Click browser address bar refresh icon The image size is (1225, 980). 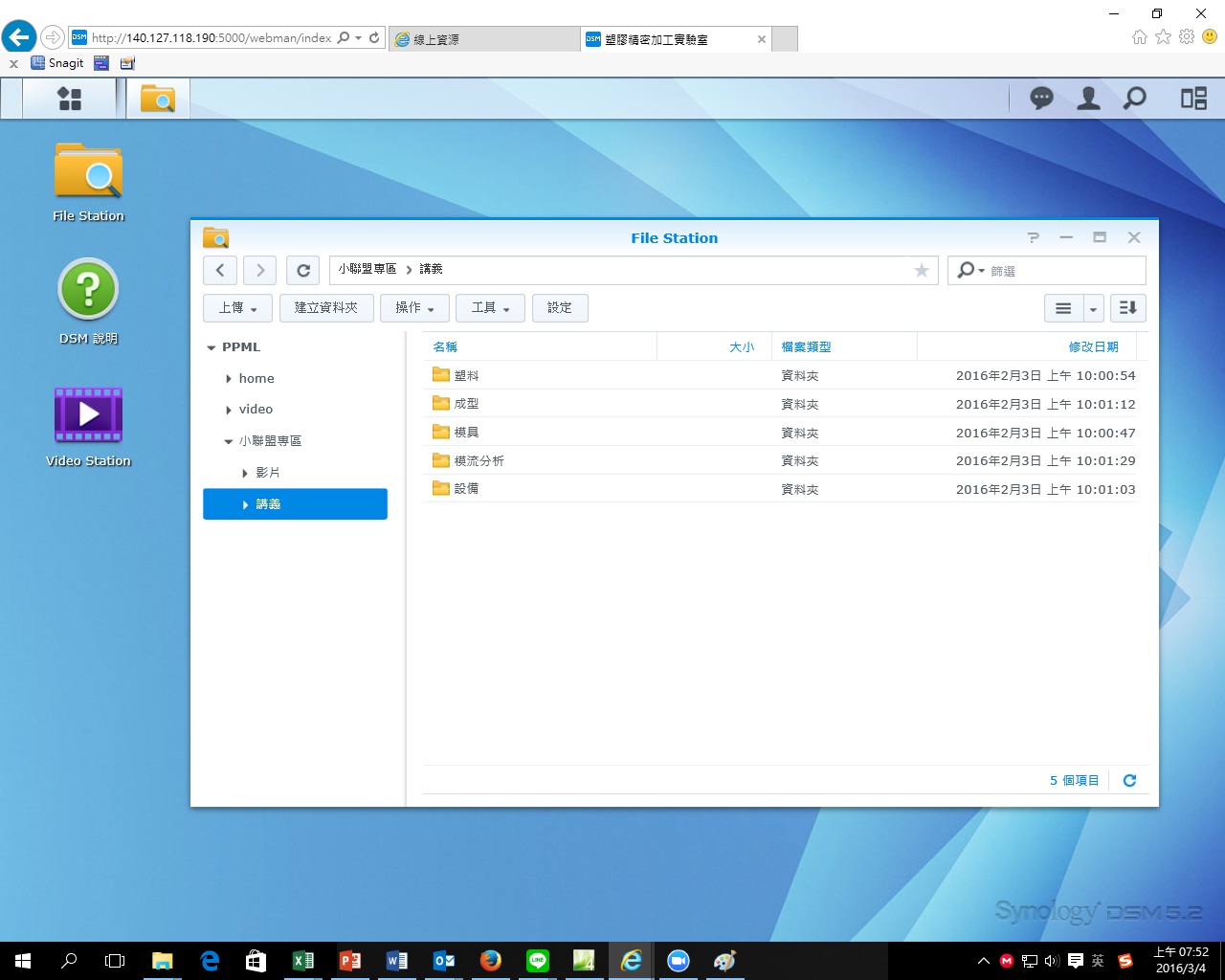point(374,38)
